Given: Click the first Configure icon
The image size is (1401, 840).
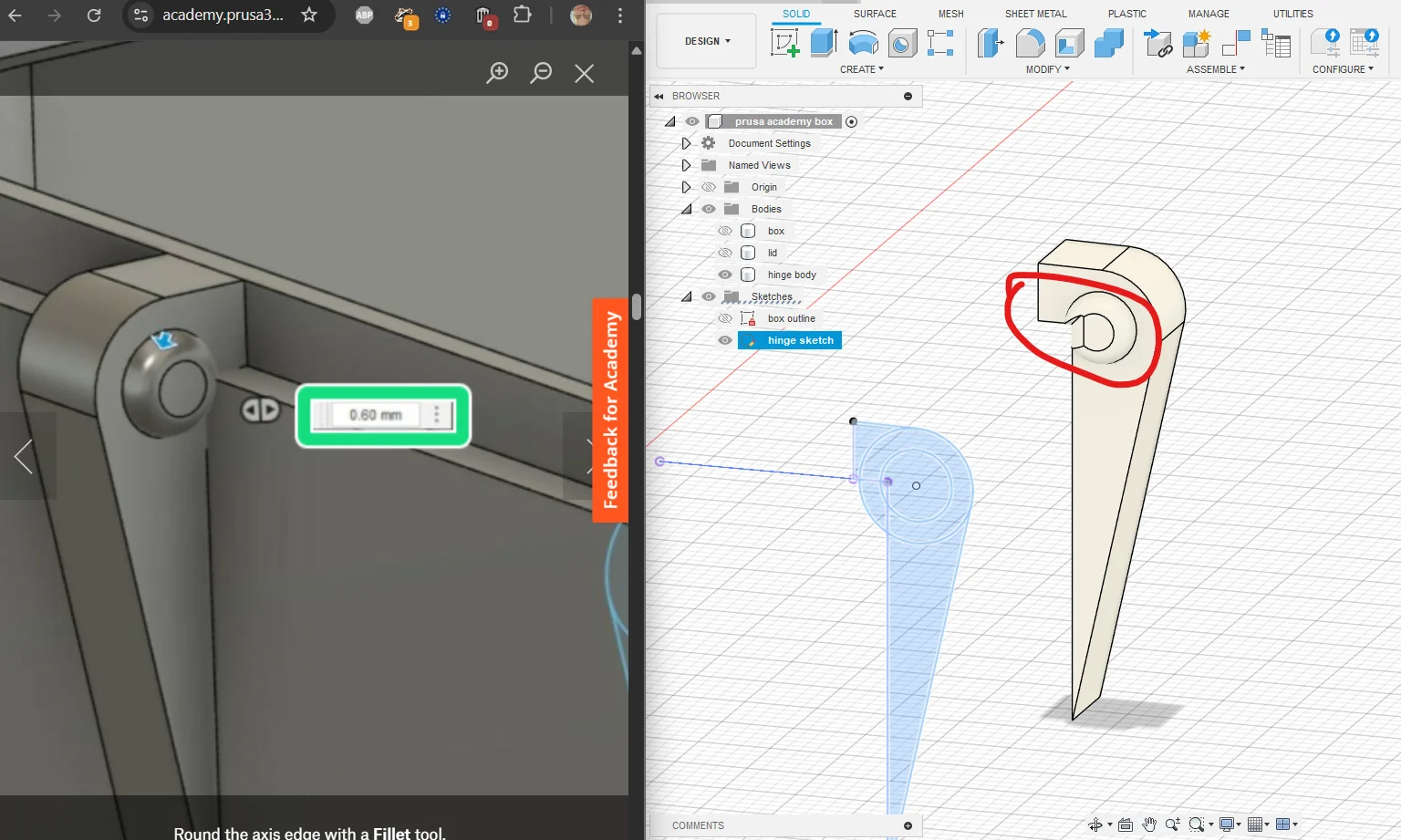Looking at the screenshot, I should (x=1326, y=43).
